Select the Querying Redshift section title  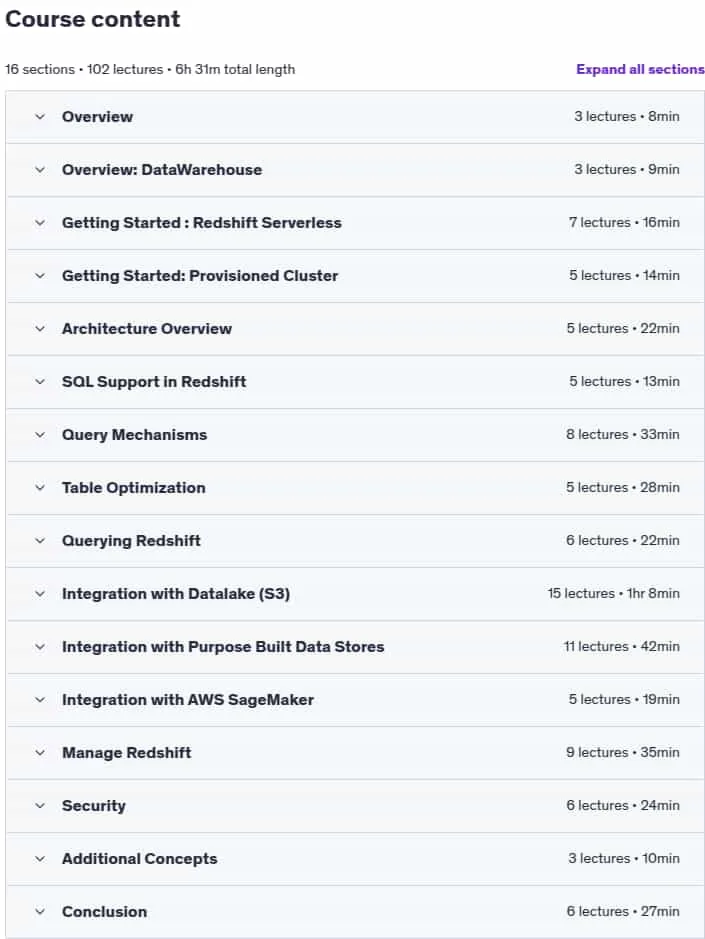(x=131, y=541)
